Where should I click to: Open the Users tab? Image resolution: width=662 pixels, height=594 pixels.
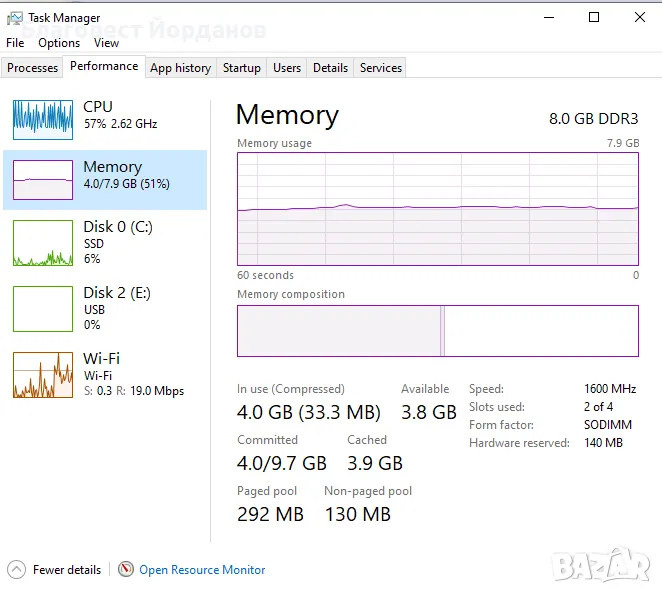point(287,68)
